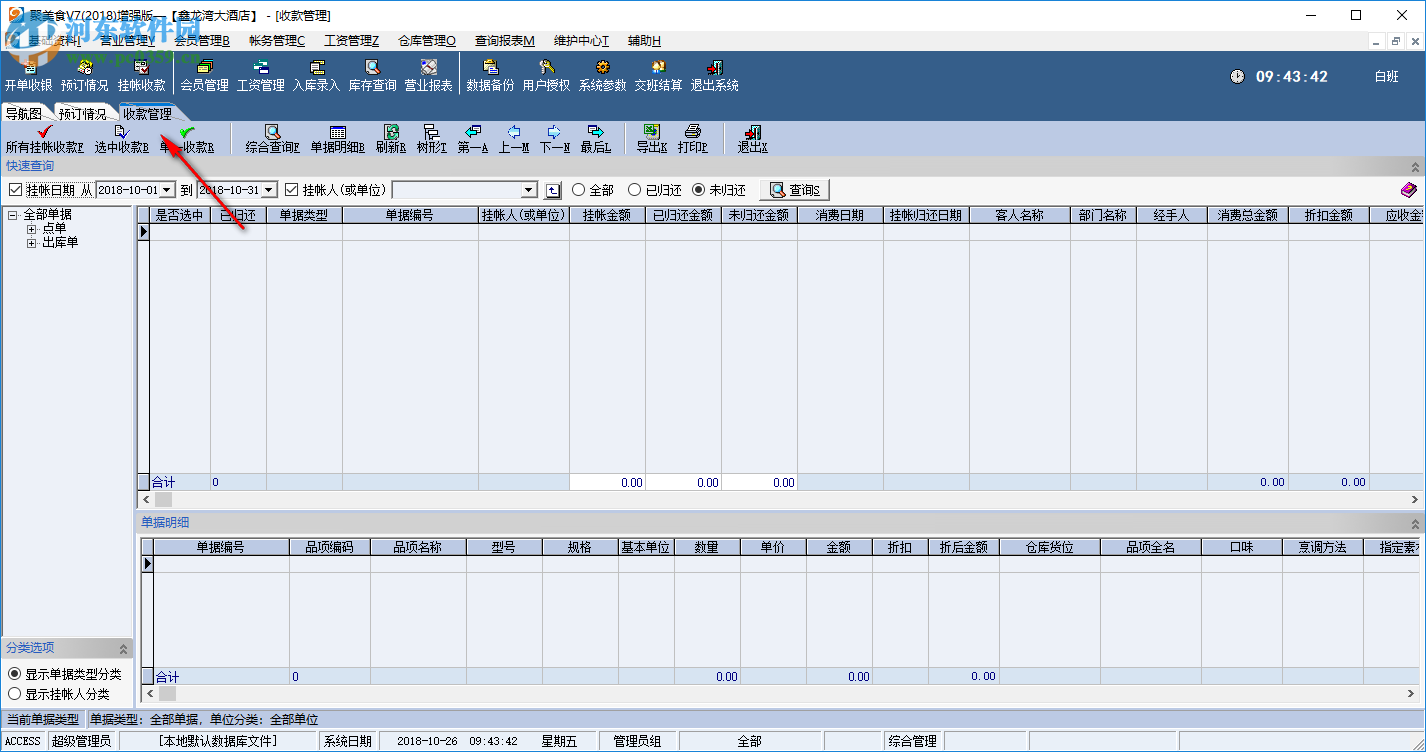Open the 查询报表M menu
The width and height of the screenshot is (1426, 752).
(x=505, y=41)
